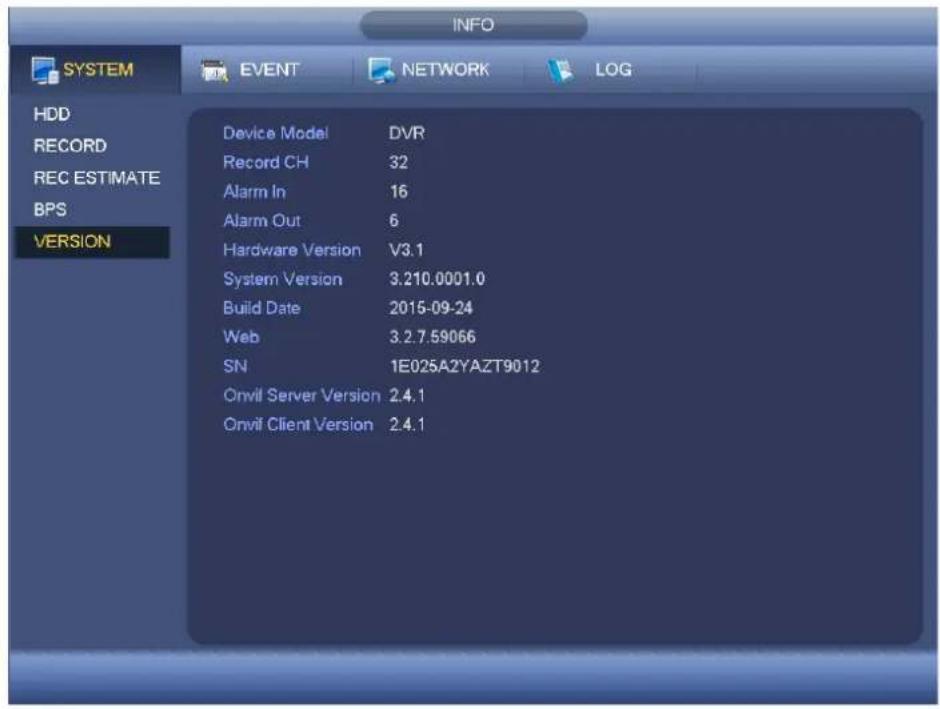Viewport: 940px width, 709px height.
Task: Click the Record CH label
Action: 266,162
